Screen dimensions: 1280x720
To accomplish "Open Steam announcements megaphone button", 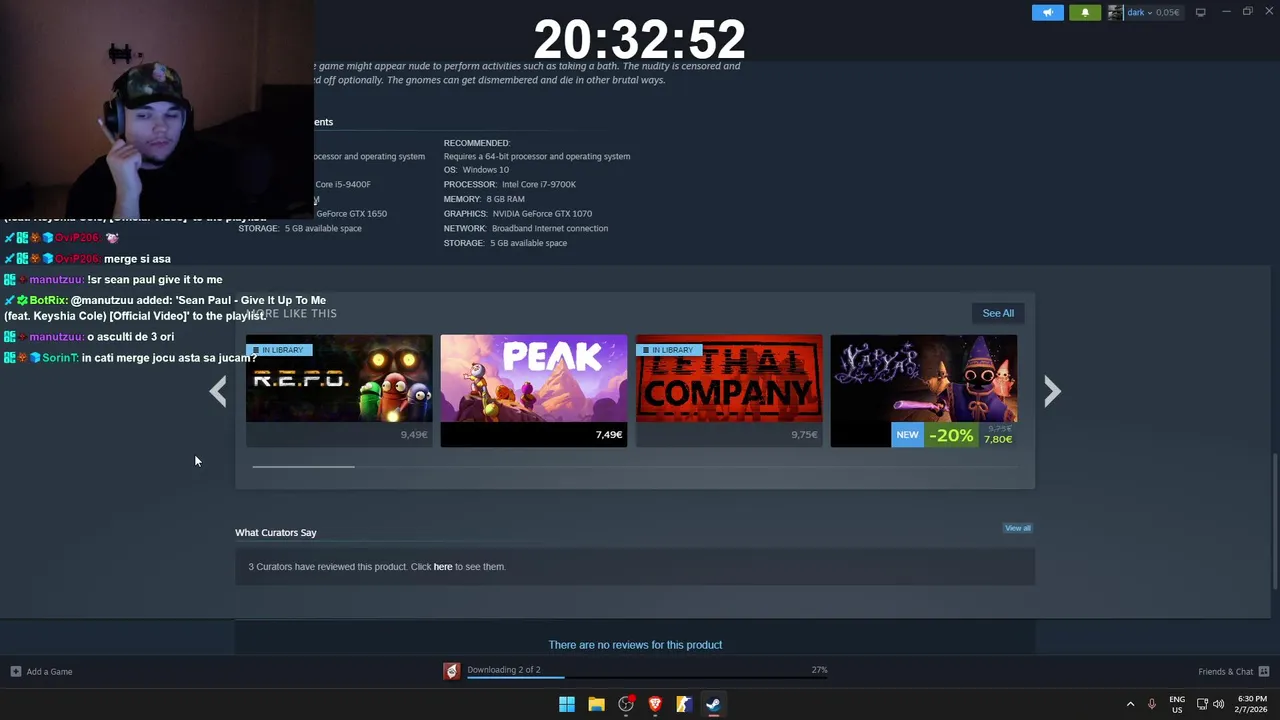I will pos(1048,12).
